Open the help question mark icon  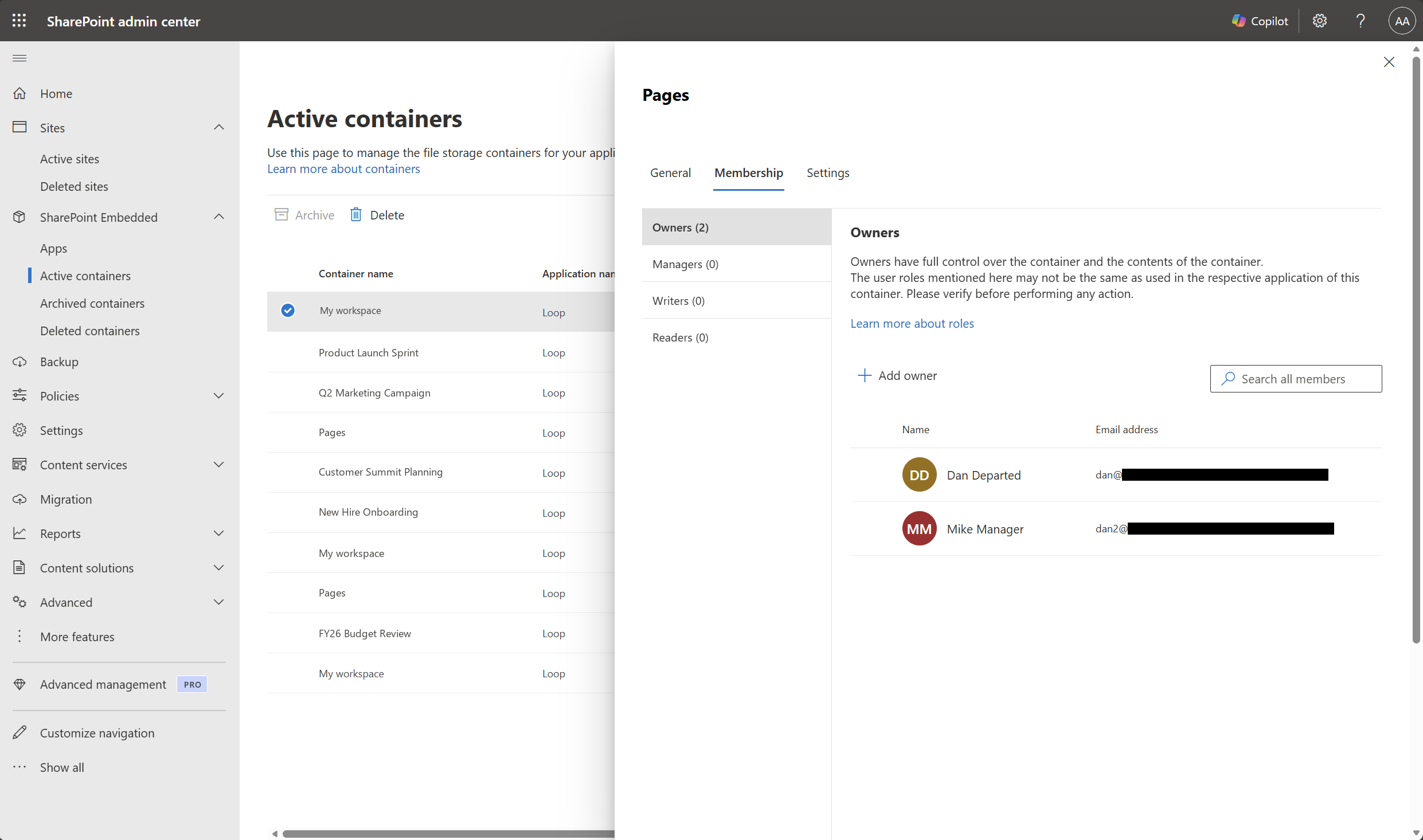(x=1361, y=21)
